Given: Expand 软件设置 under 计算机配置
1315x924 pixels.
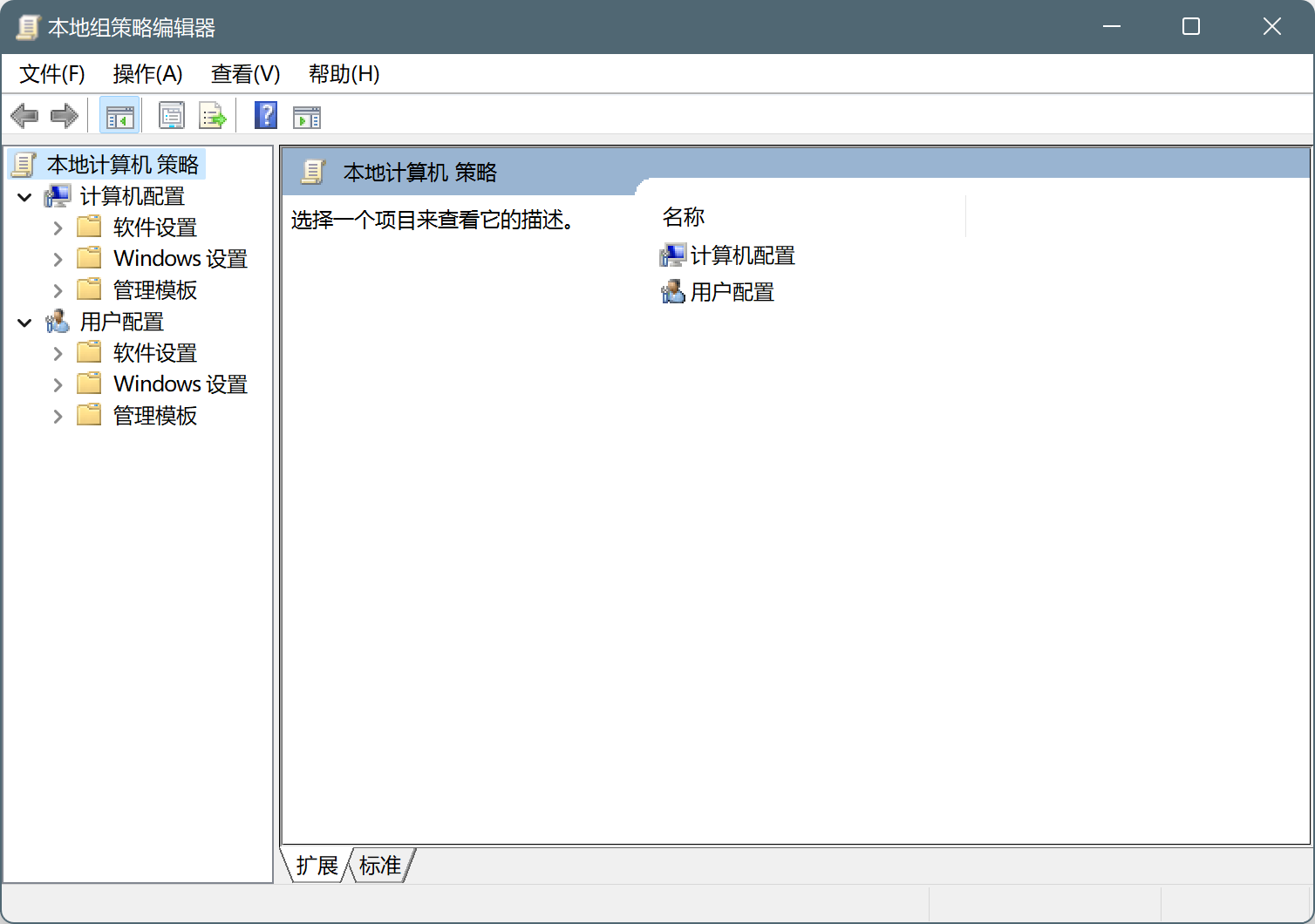Looking at the screenshot, I should coord(58,228).
